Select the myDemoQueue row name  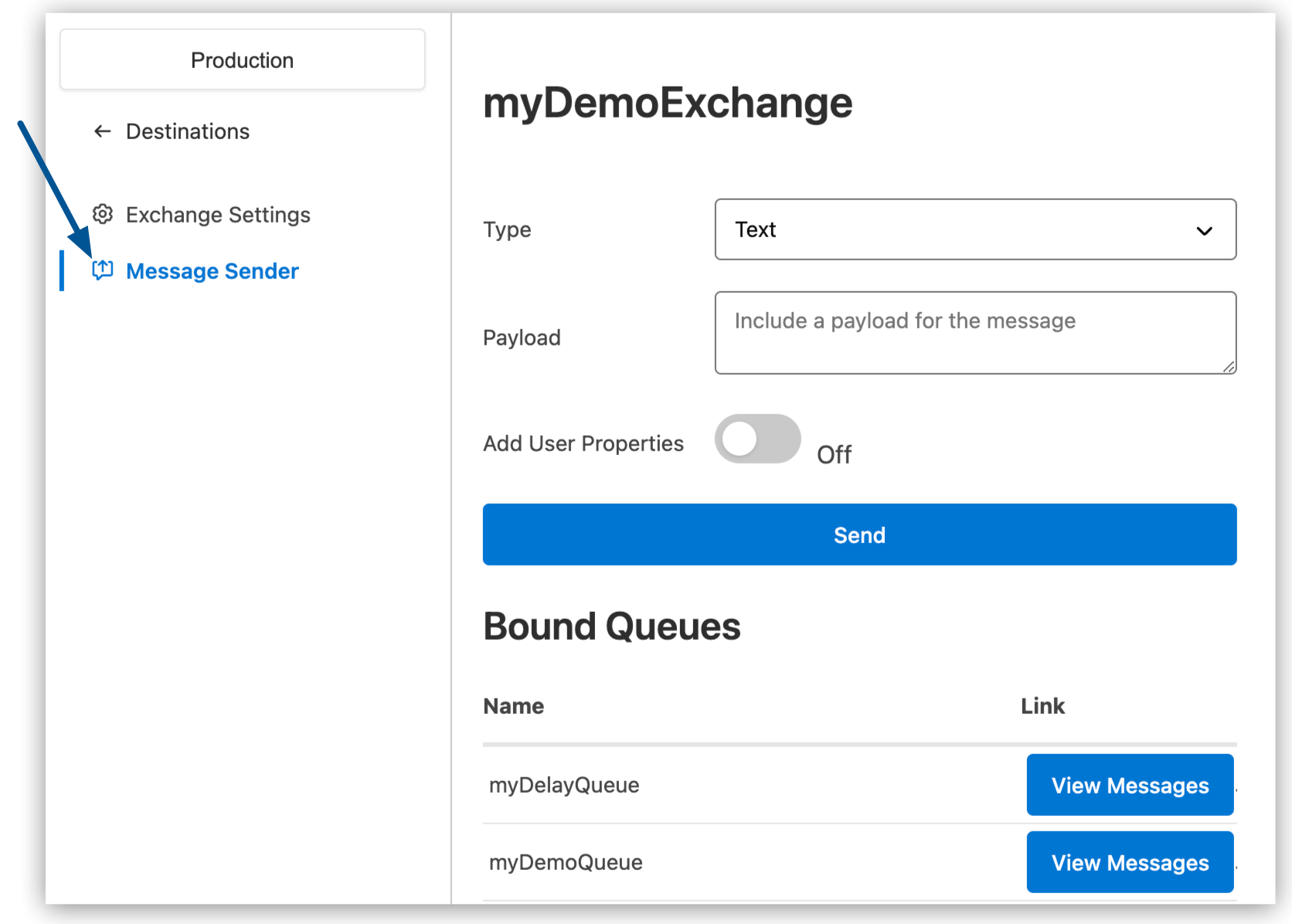pyautogui.click(x=566, y=861)
